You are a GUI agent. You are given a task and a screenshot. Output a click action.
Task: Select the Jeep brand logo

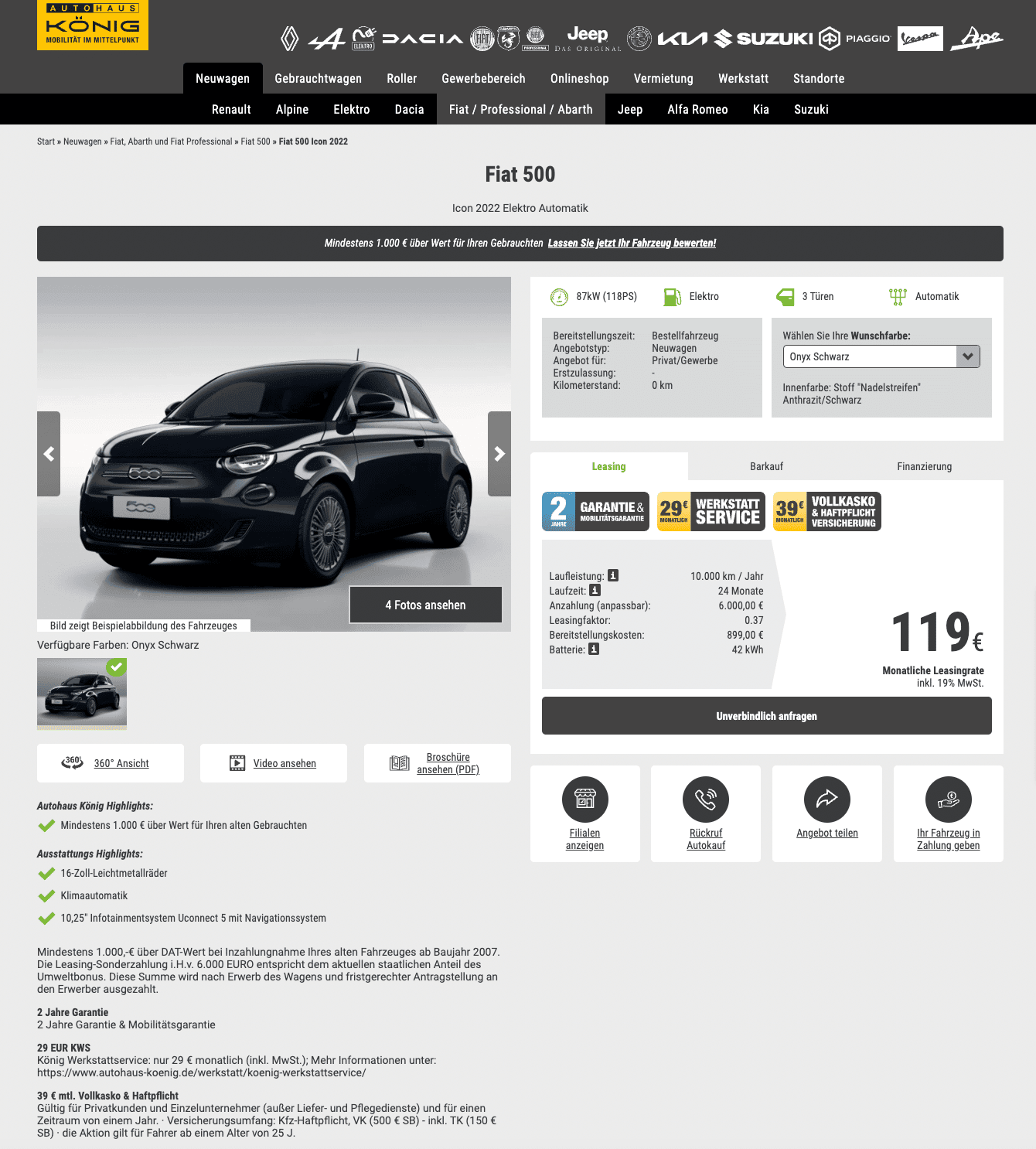(588, 38)
